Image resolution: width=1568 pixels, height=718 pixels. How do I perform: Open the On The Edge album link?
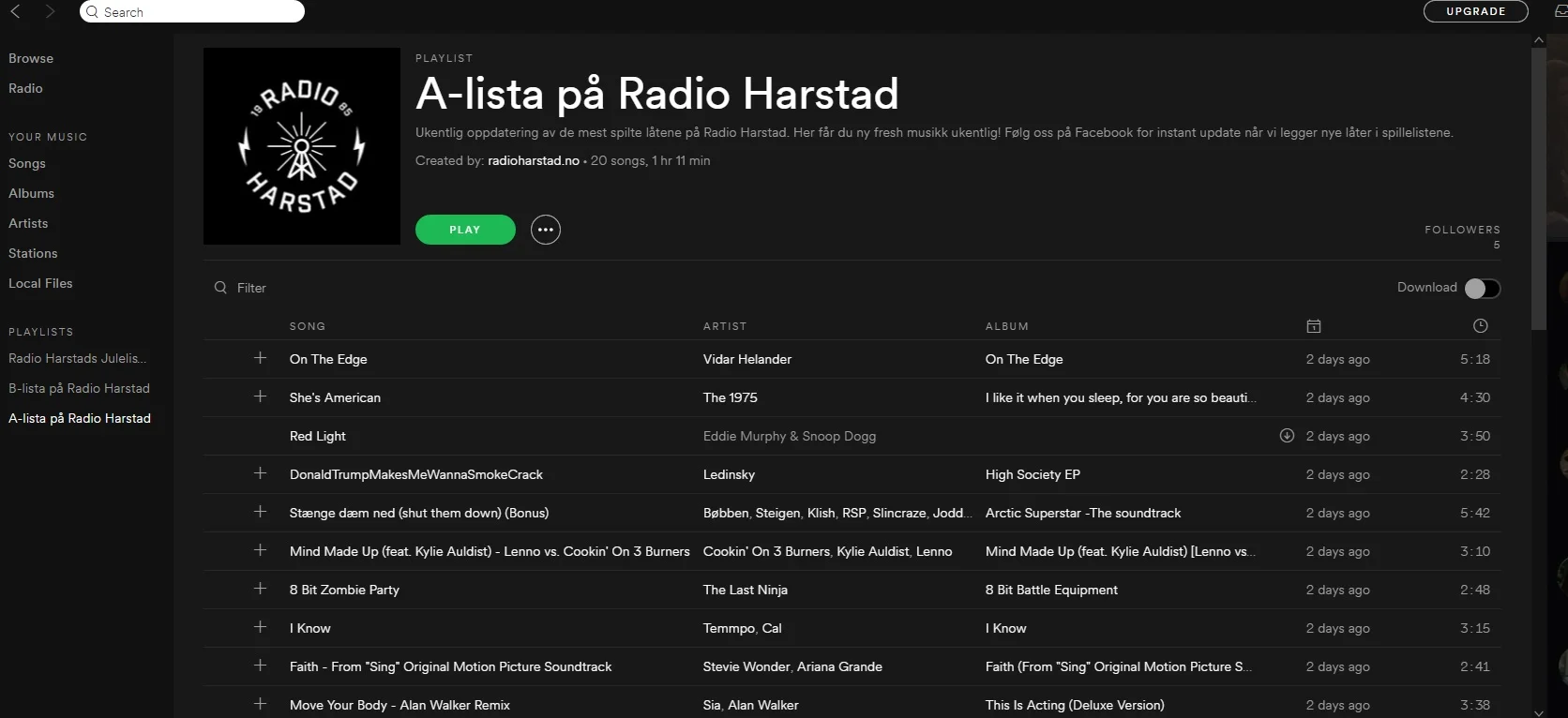(1024, 359)
